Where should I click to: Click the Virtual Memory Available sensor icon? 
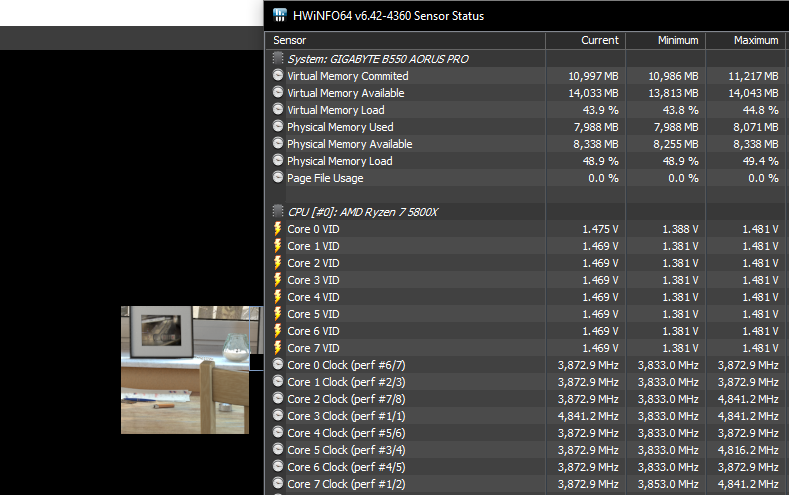(x=278, y=93)
